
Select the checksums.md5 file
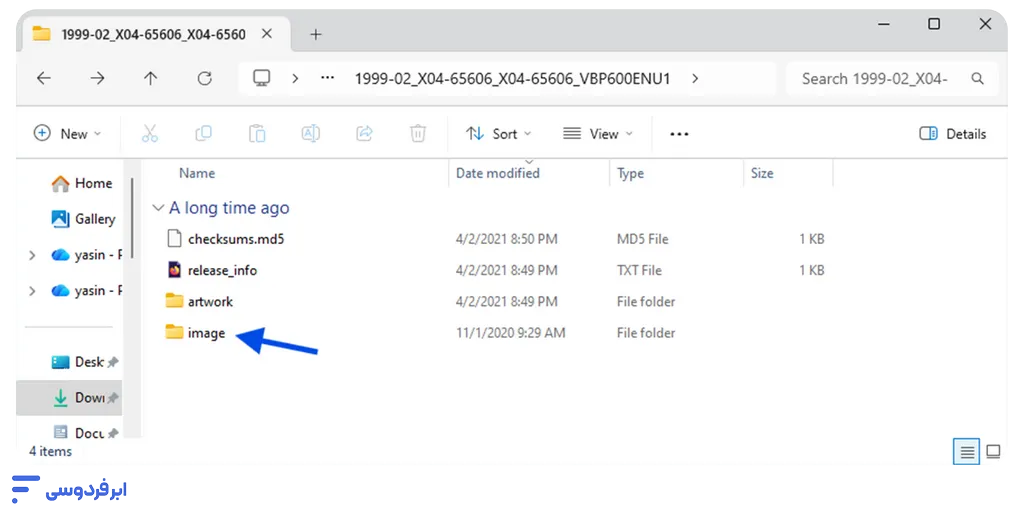236,239
